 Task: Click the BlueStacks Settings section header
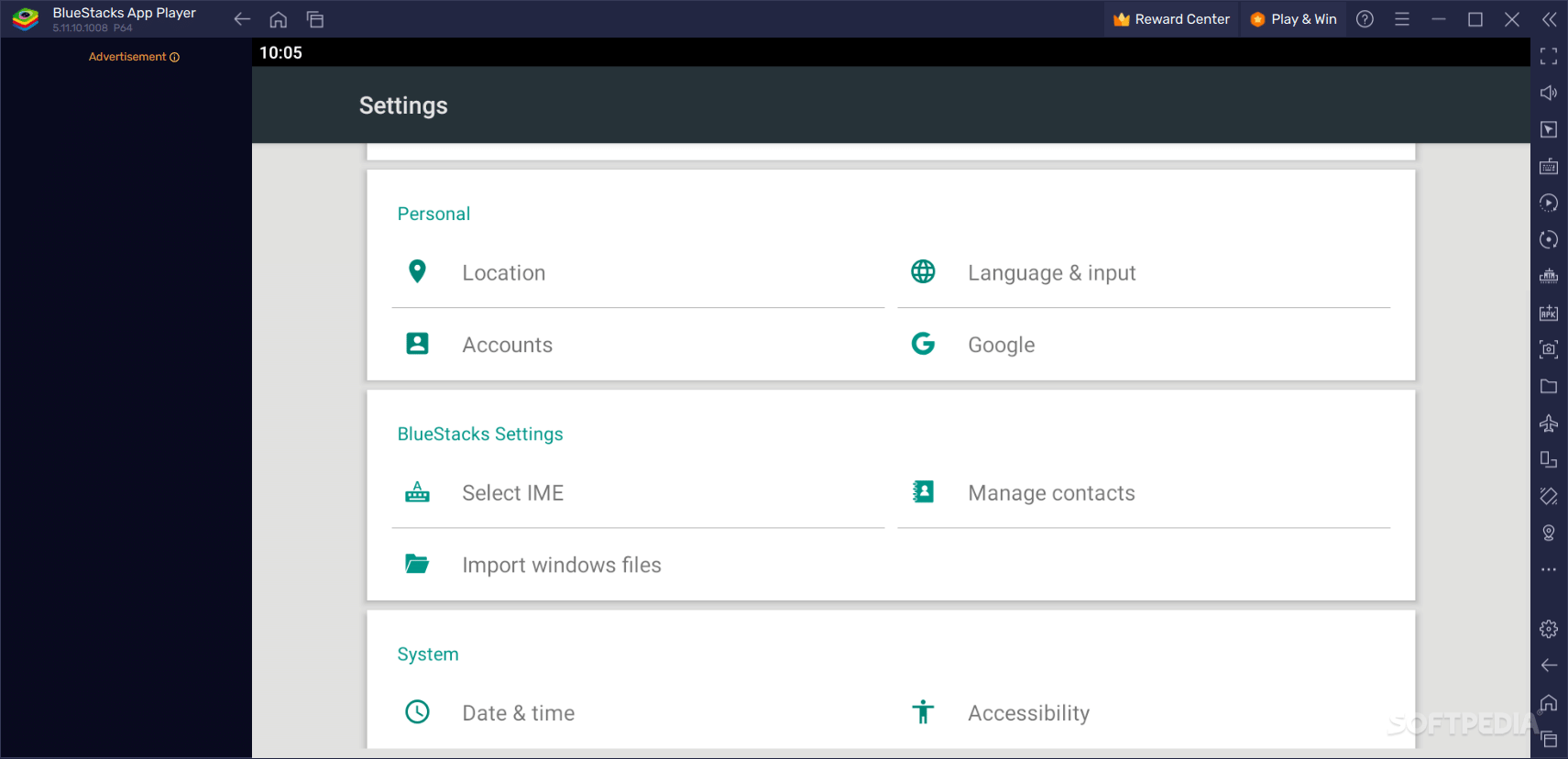point(480,434)
